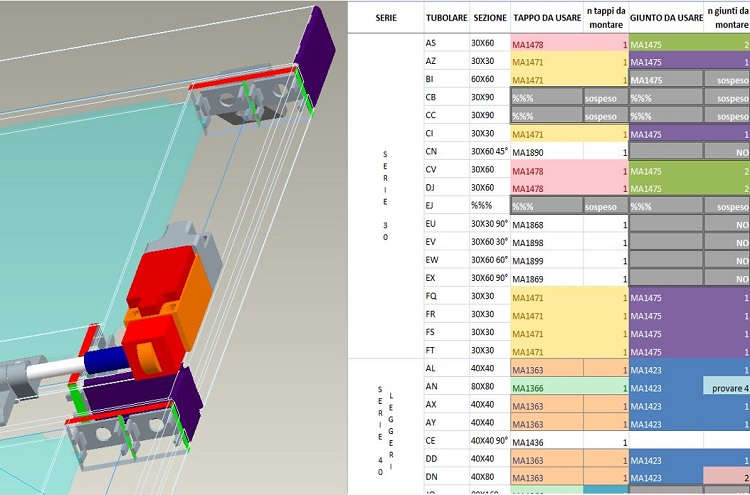Click MA1475 giunto cell in FS row
The image size is (750, 495).
click(666, 332)
